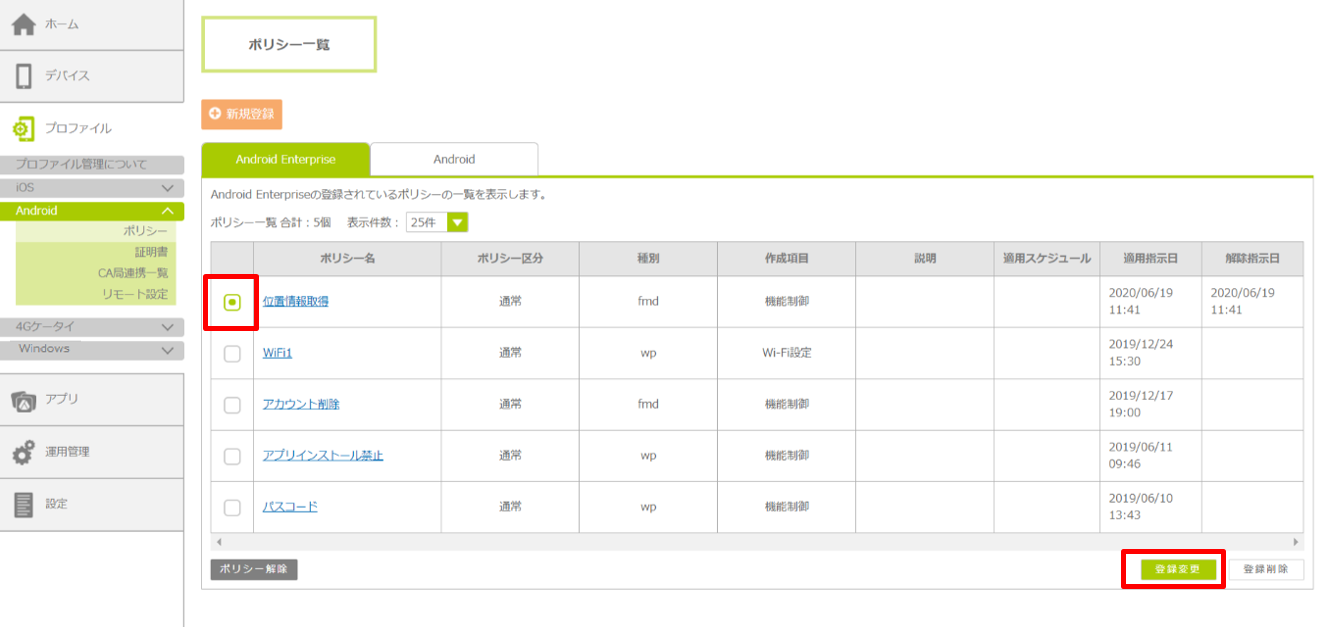Click the App icon in sidebar
Viewport: 1322px width, 627px height.
(x=24, y=400)
